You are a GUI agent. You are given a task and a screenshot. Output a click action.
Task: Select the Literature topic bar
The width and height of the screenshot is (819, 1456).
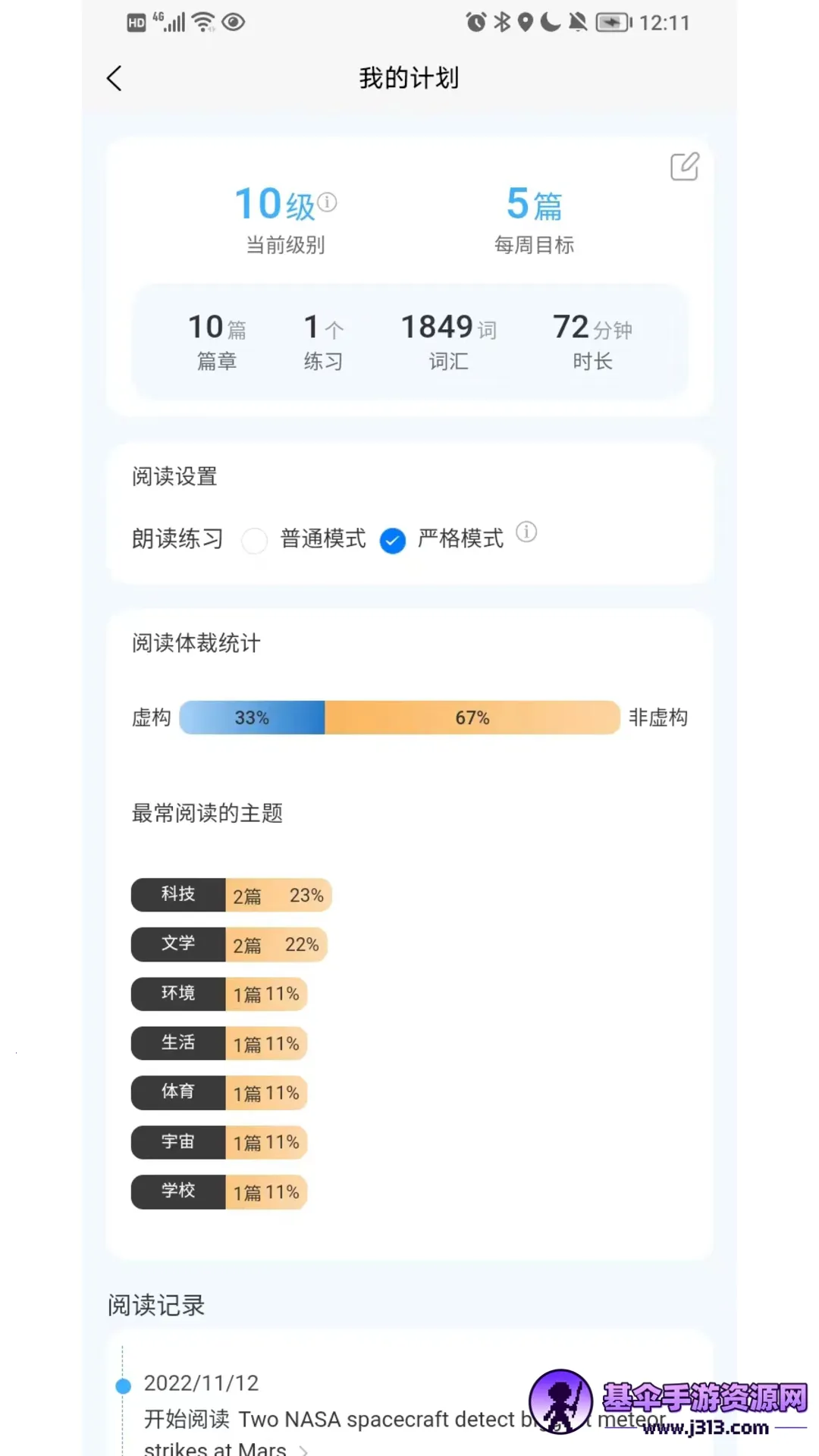(x=229, y=945)
